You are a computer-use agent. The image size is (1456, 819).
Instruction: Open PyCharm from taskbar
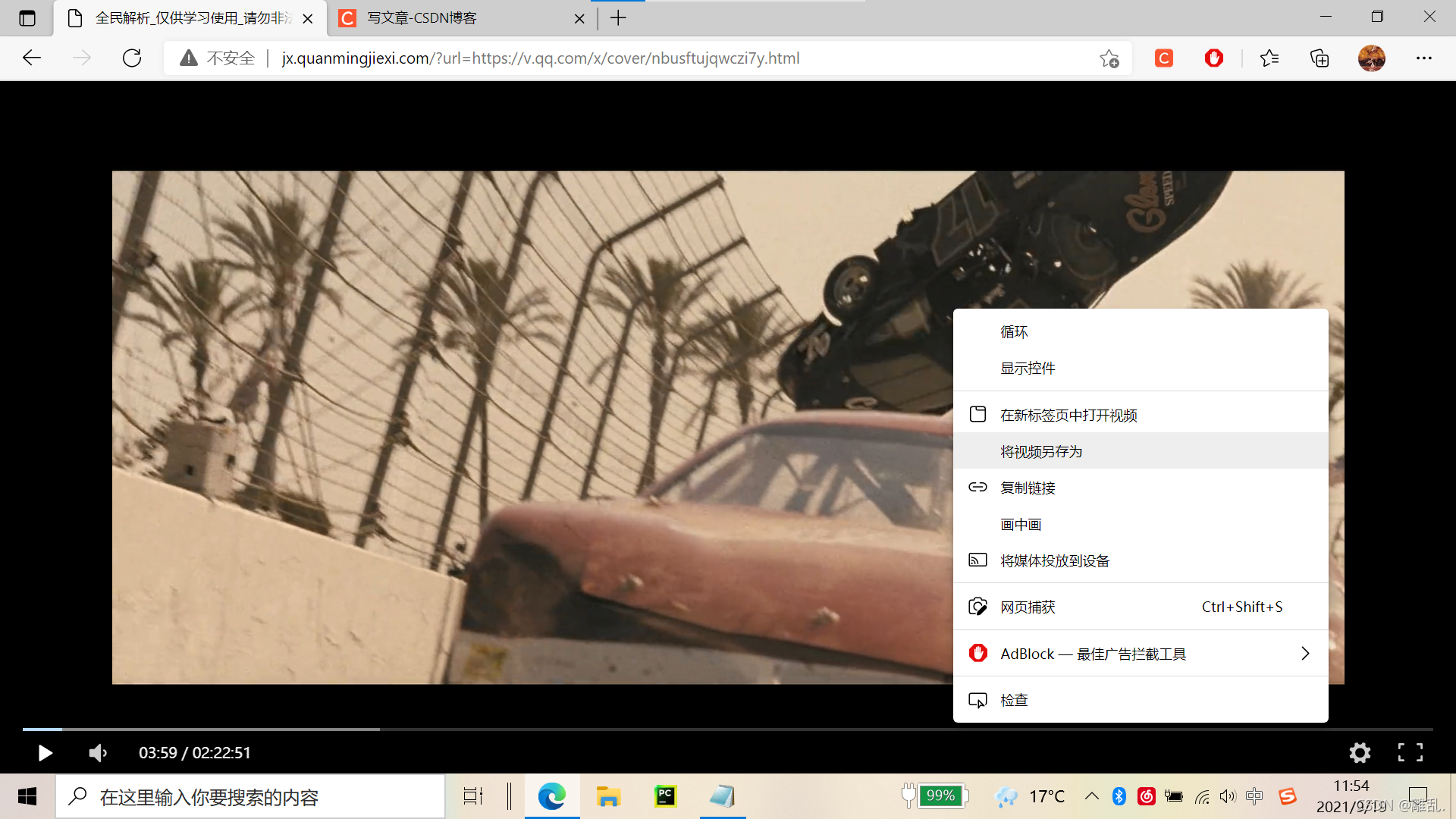(666, 796)
